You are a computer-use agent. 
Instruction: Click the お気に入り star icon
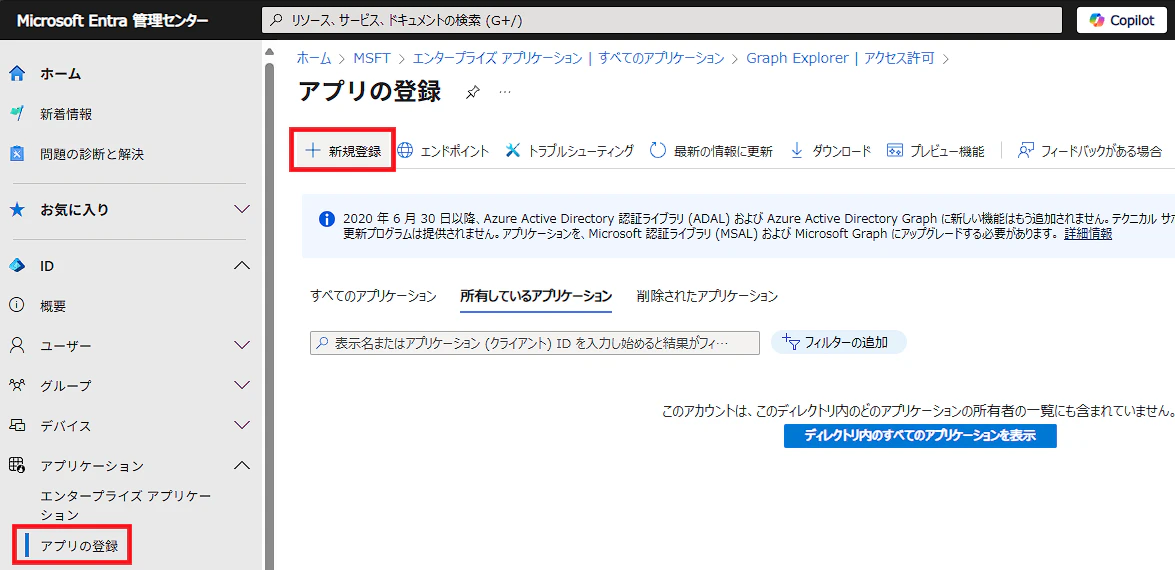pos(16,210)
